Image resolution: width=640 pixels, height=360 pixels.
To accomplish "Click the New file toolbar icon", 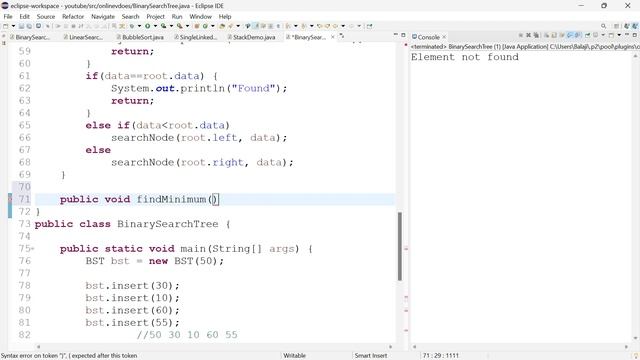I will click(5, 26).
